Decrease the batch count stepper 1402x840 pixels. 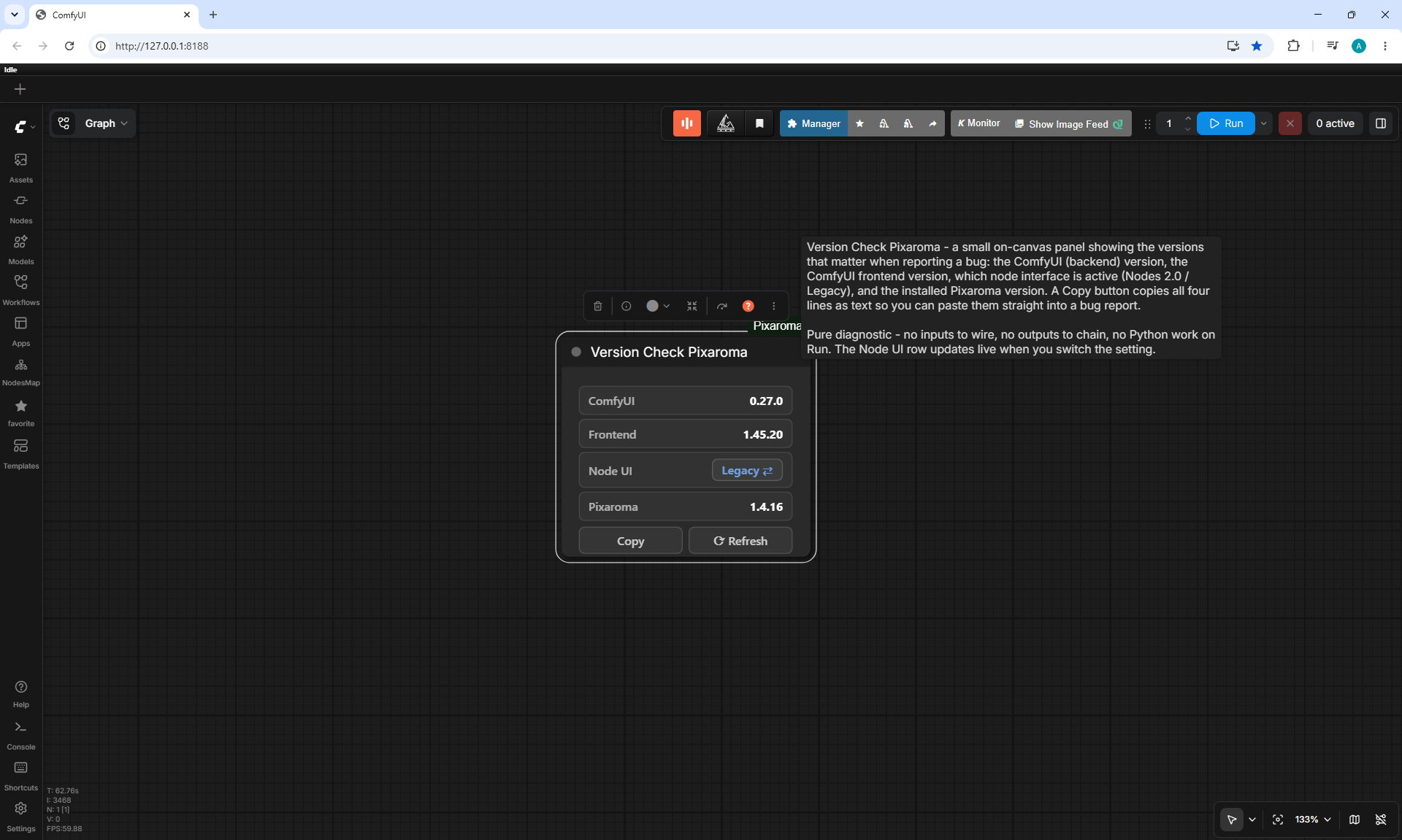(x=1188, y=129)
